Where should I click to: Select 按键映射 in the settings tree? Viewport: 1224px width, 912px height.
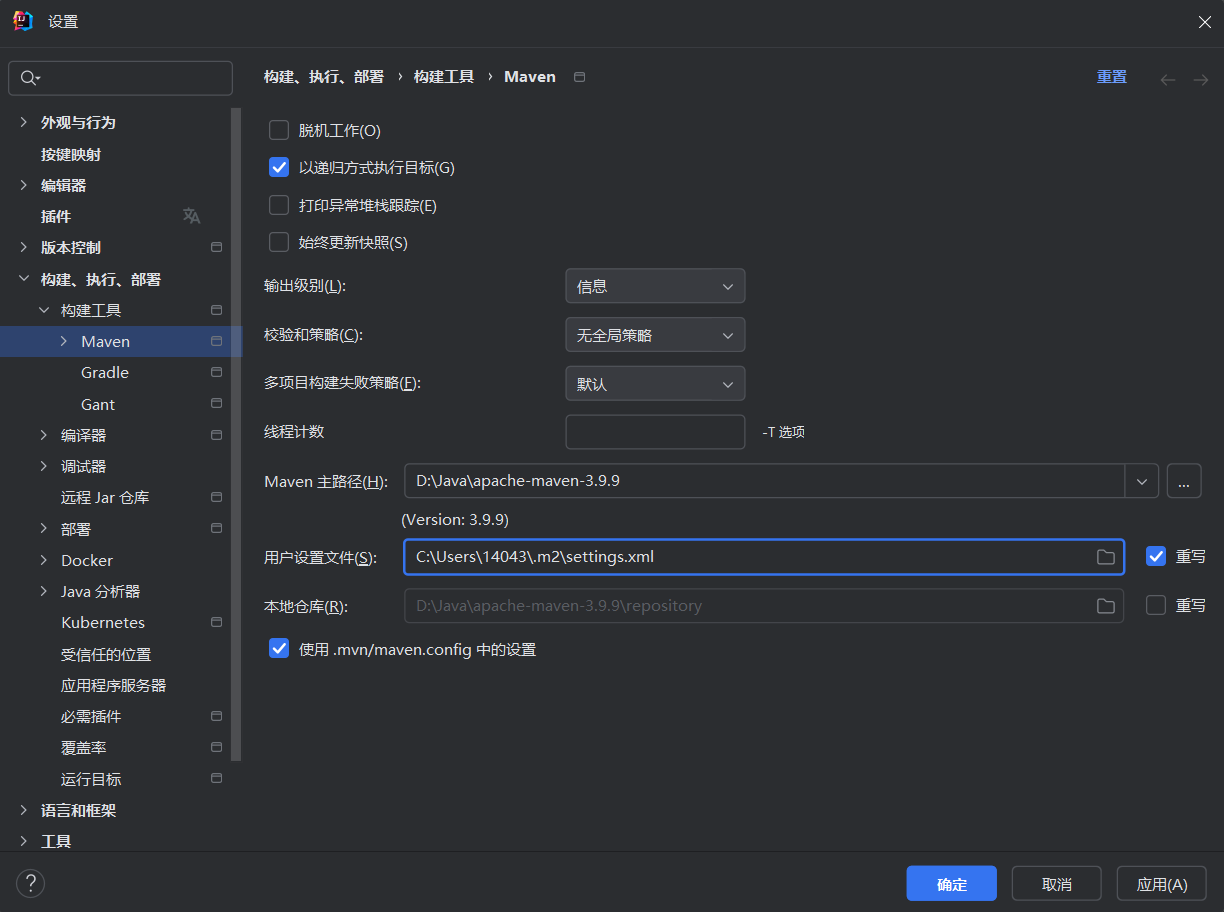(71, 154)
